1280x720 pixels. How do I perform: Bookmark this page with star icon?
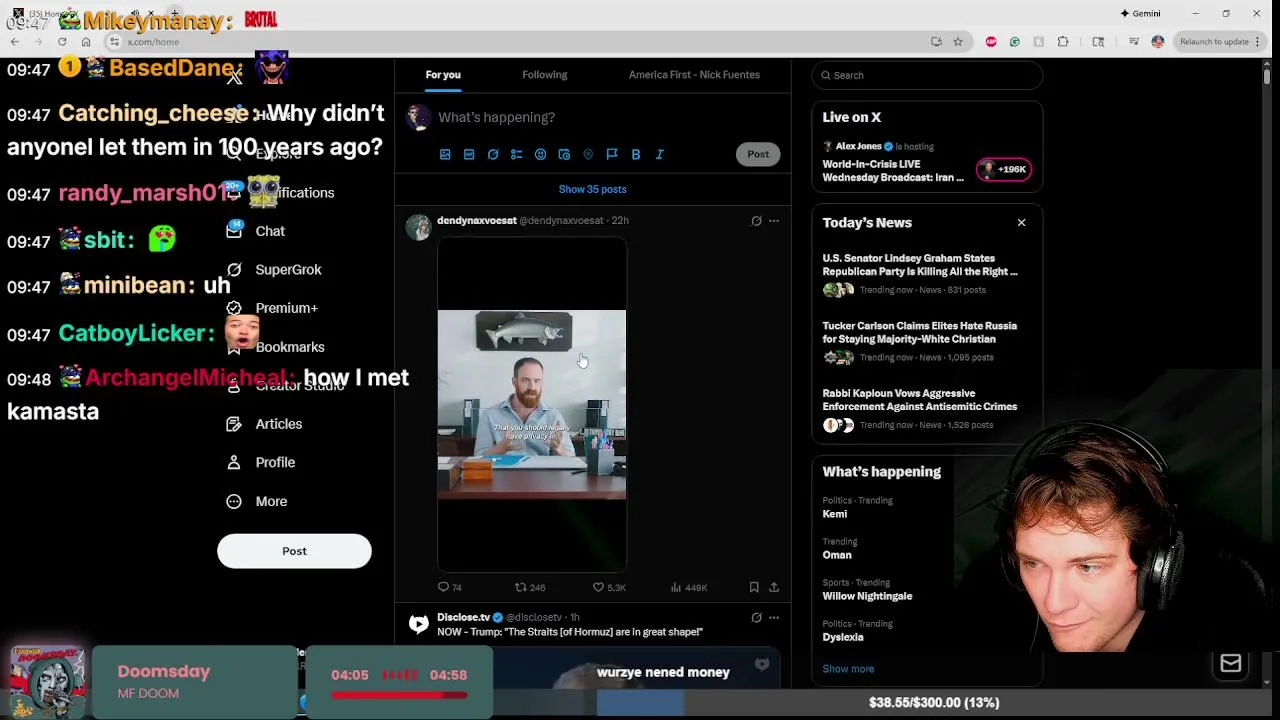click(957, 42)
